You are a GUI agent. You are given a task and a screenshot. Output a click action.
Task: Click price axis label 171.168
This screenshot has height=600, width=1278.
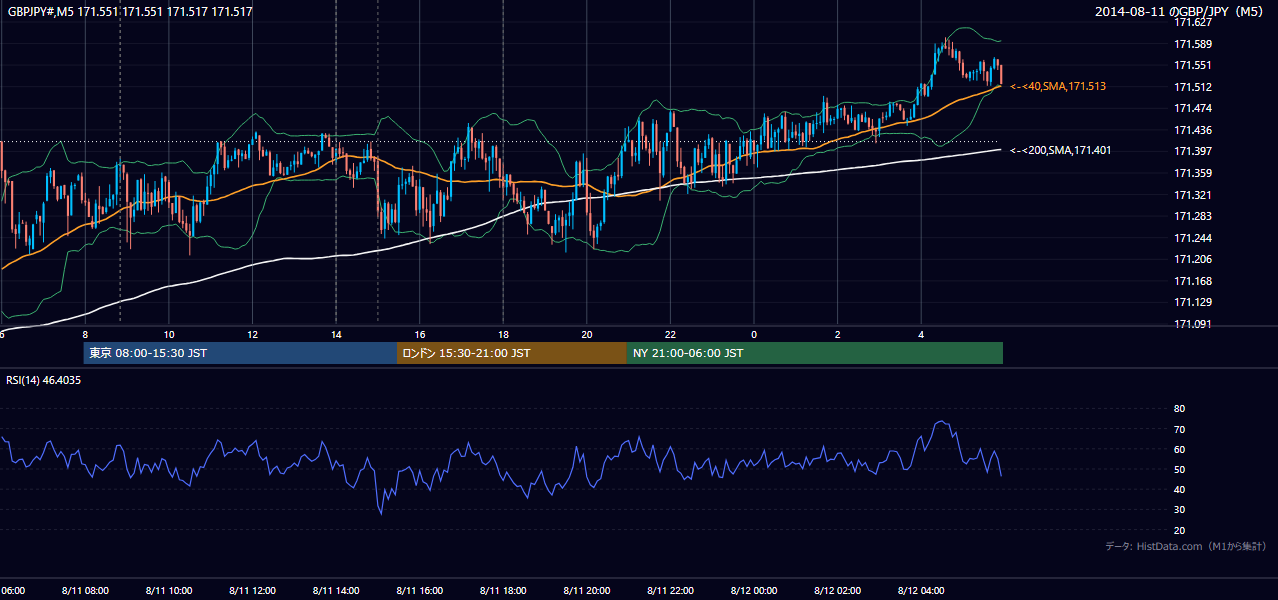[1192, 281]
